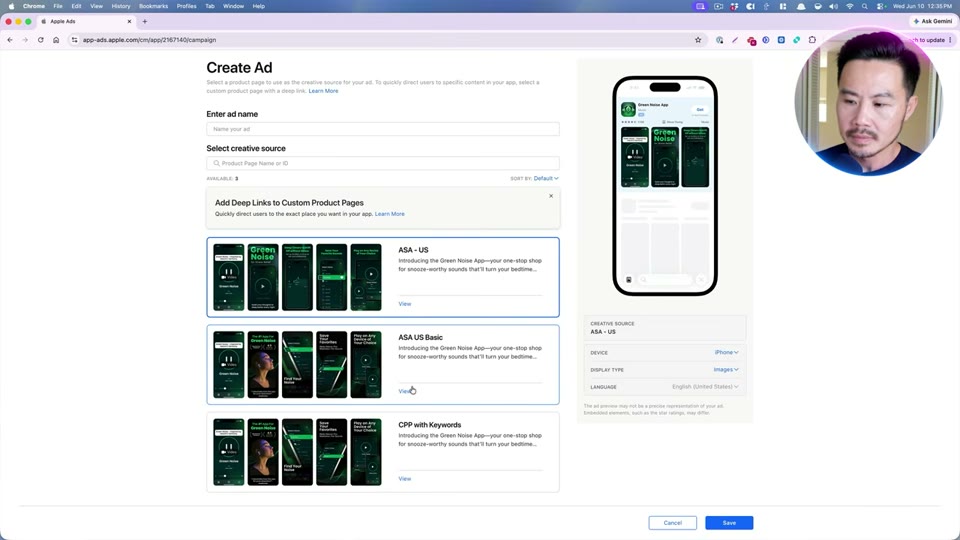The image size is (960, 540).
Task: Click the Cancel button
Action: 672,523
